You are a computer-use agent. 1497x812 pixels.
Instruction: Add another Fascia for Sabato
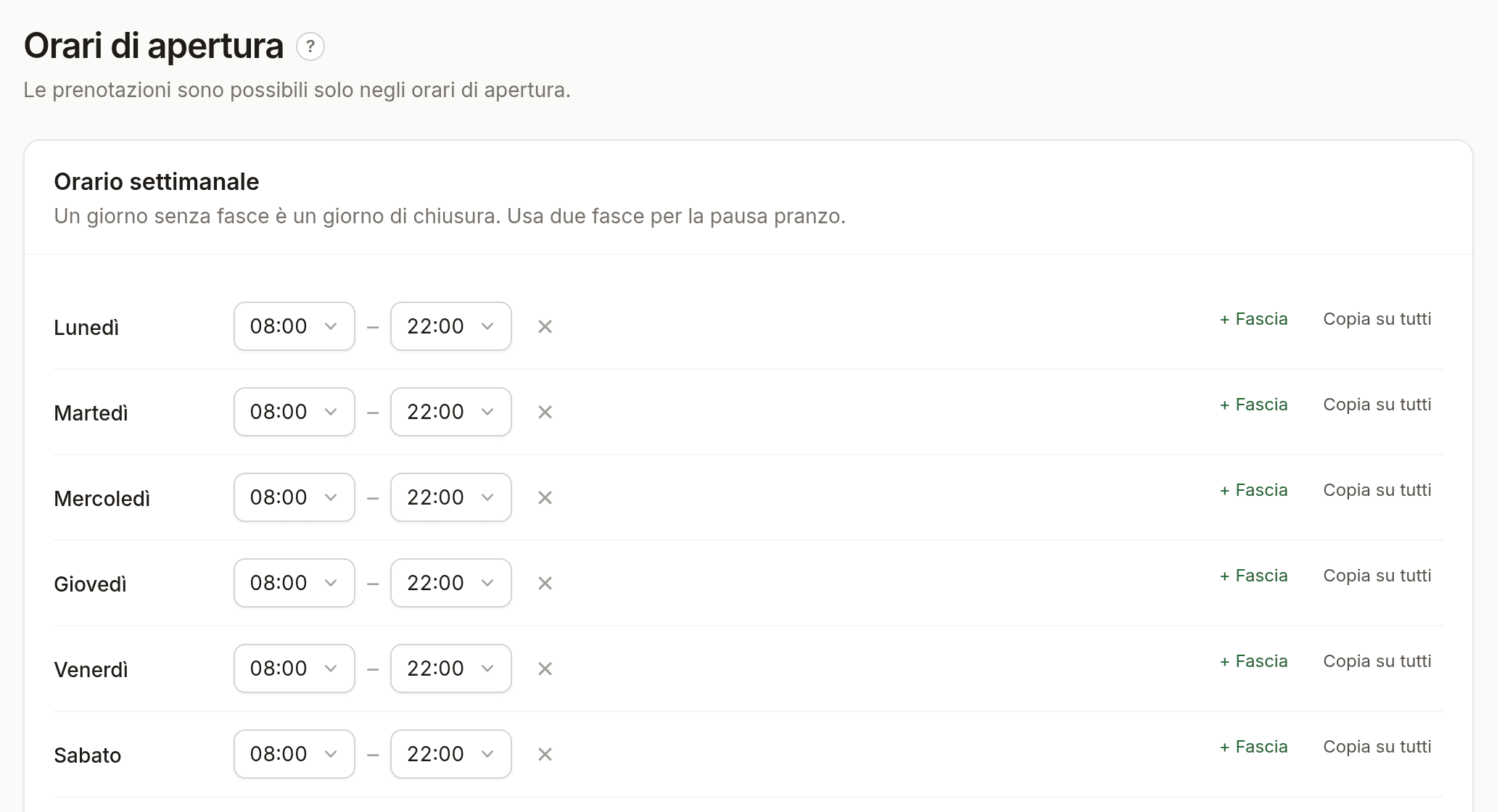coord(1253,747)
